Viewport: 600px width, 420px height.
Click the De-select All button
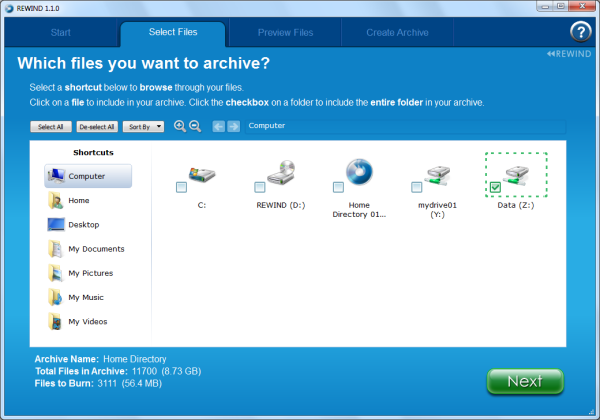click(x=97, y=127)
